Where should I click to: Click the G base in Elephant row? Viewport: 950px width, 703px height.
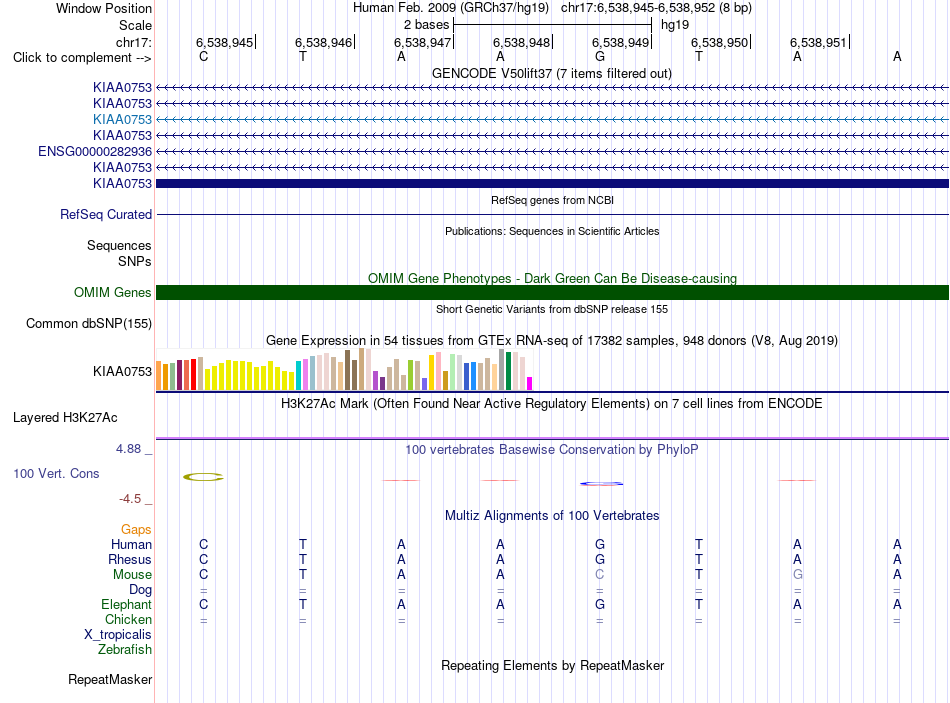(x=600, y=604)
